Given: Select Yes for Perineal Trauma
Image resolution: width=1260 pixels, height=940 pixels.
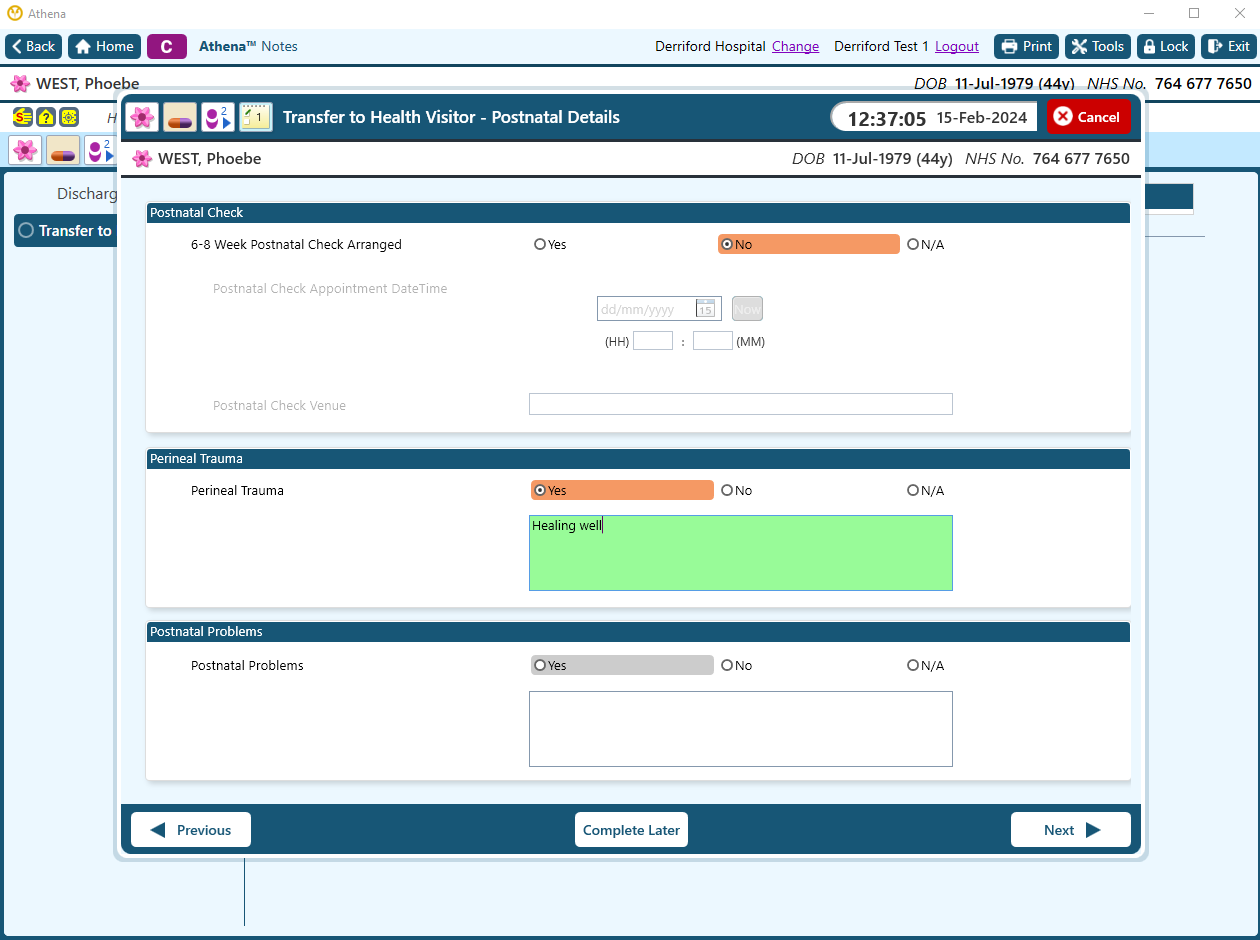Looking at the screenshot, I should 622,490.
